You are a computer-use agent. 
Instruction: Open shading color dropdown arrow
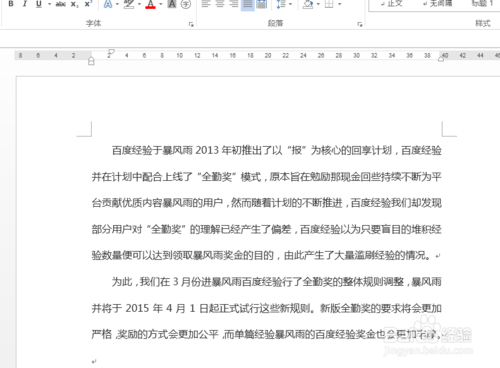[318, 4]
